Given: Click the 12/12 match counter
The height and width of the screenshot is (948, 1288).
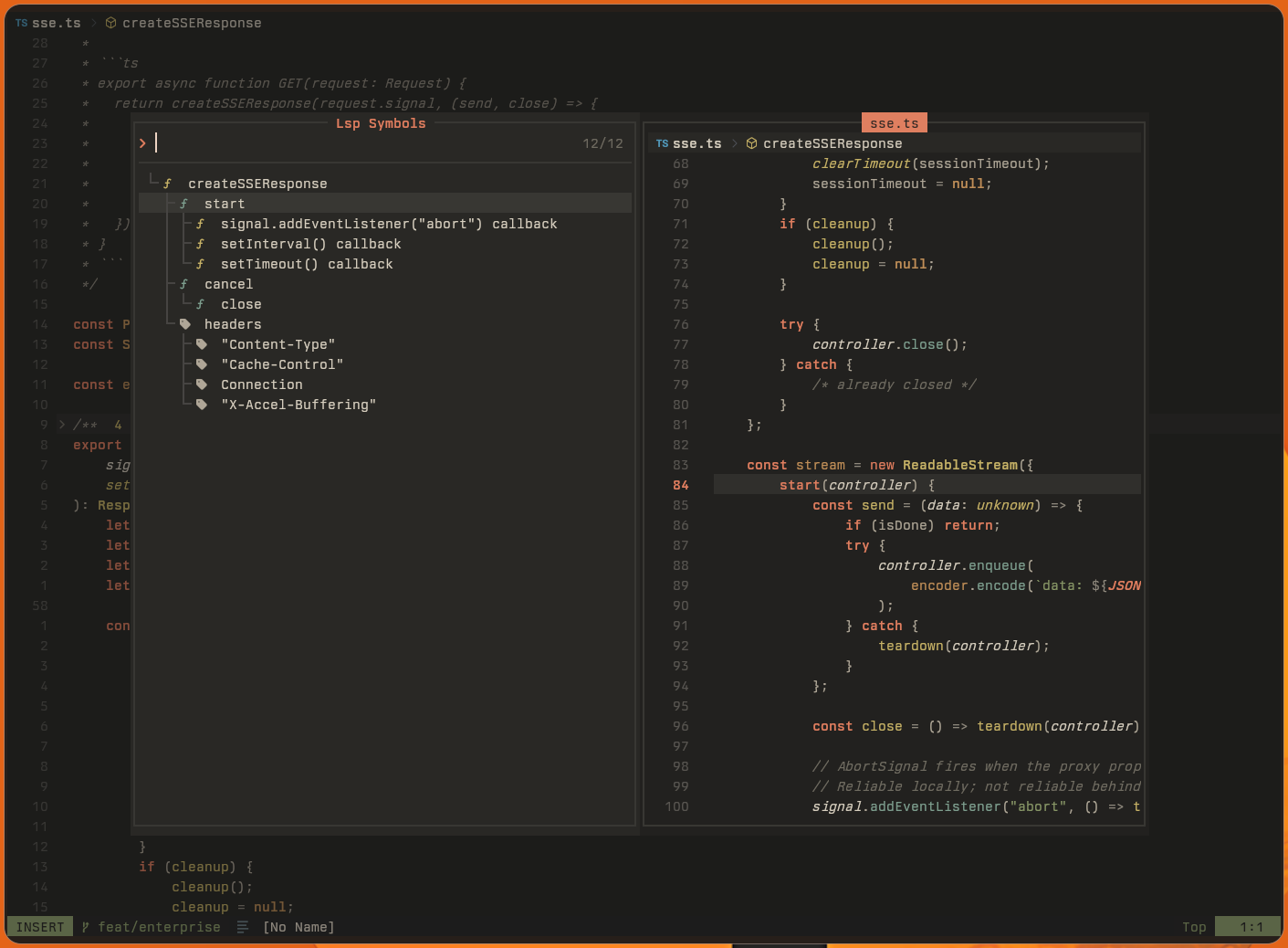Looking at the screenshot, I should (x=603, y=143).
